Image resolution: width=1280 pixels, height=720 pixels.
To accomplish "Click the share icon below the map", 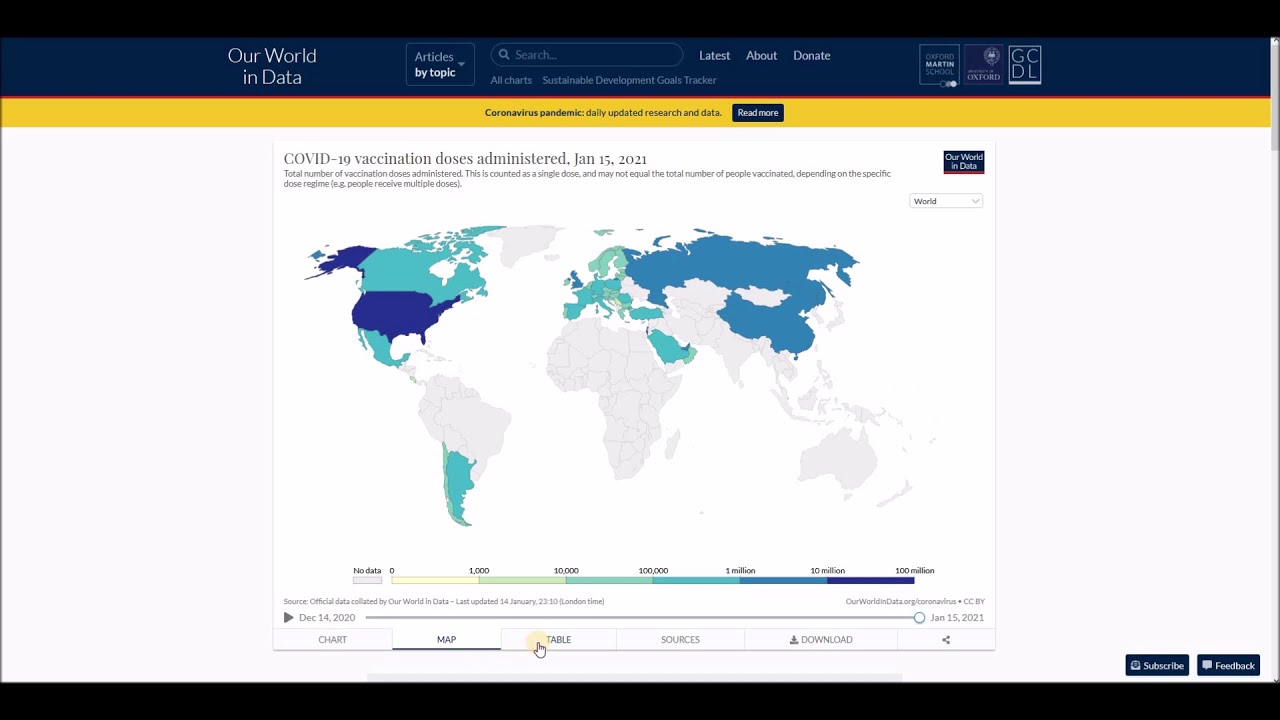I will 945,640.
